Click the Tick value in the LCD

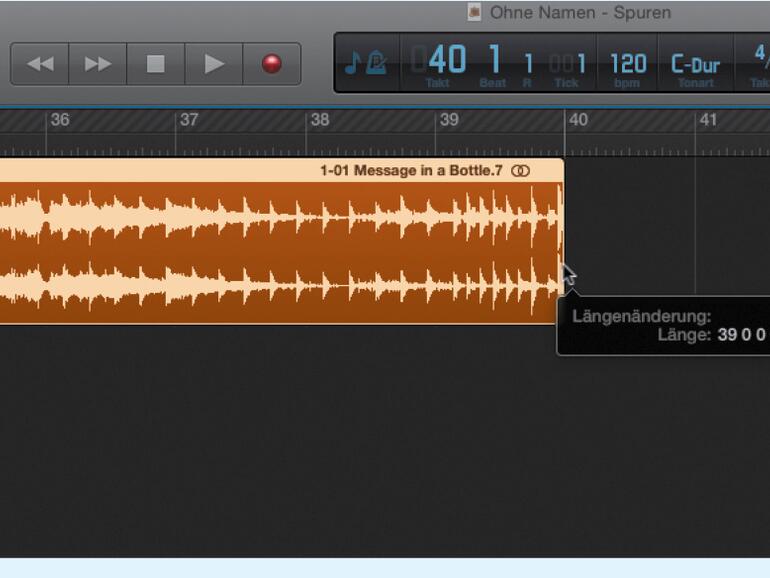568,63
